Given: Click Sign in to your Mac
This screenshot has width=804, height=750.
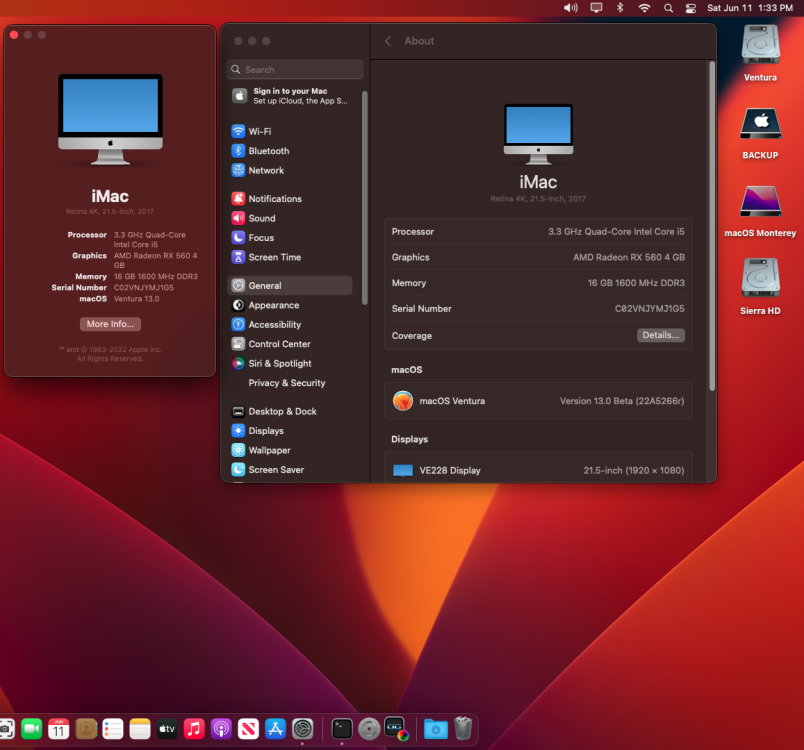Looking at the screenshot, I should (291, 96).
